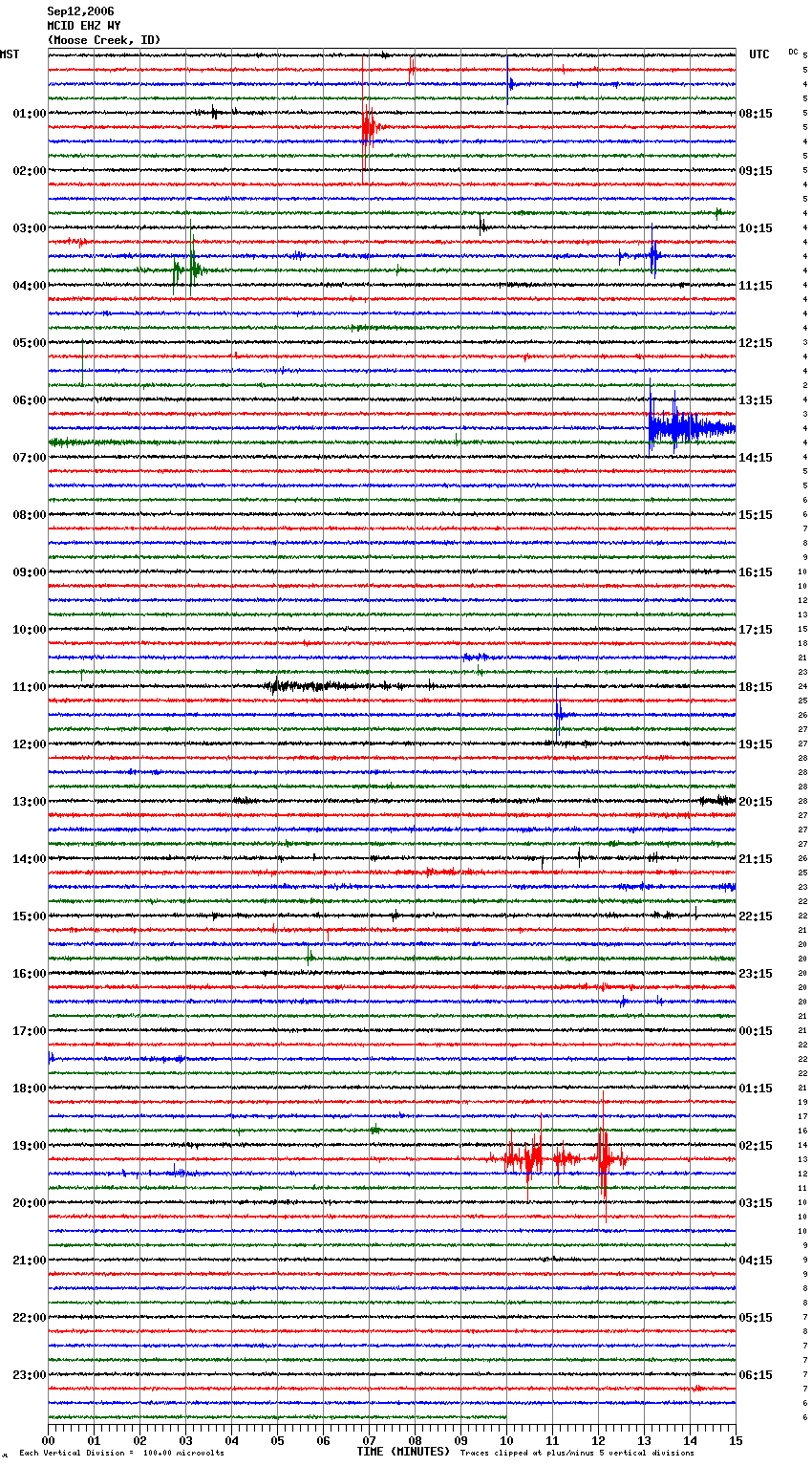The width and height of the screenshot is (812, 1466).
Task: Click the 14:15 UTC time label
Action: click(756, 458)
